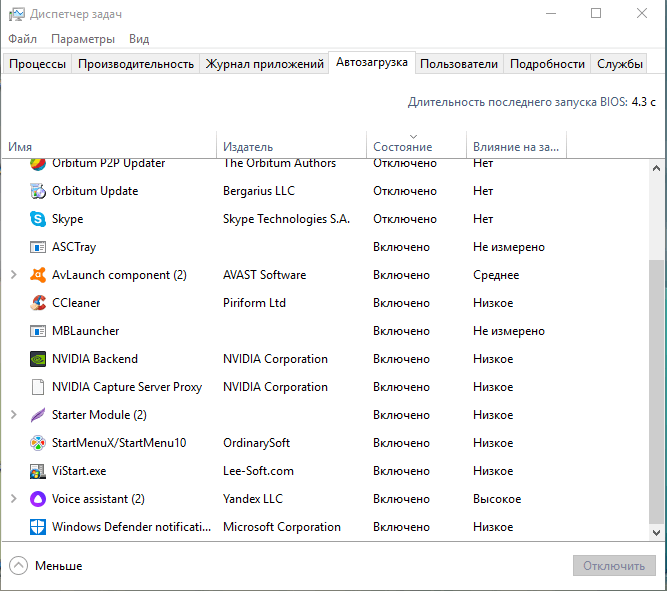The image size is (667, 591).
Task: Click the MBLauncher program icon
Action: pyautogui.click(x=38, y=331)
